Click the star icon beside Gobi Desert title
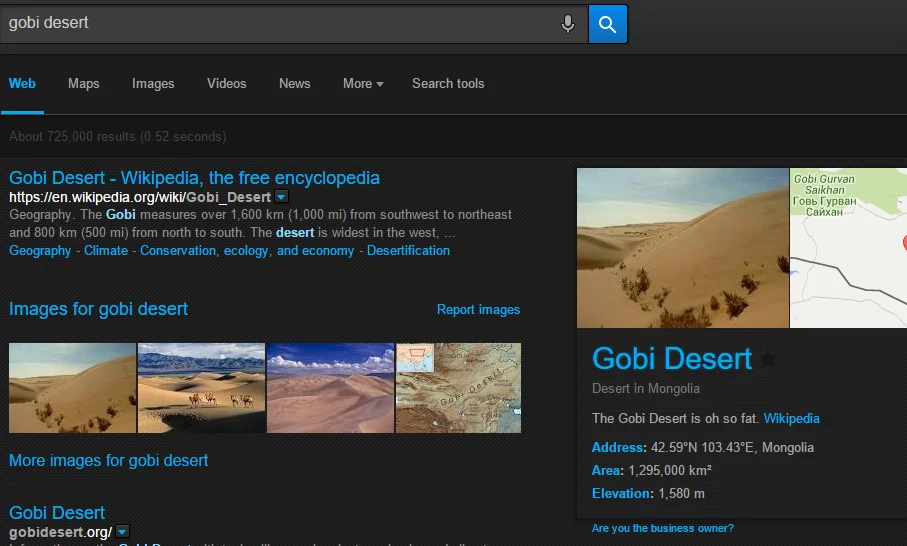Image resolution: width=907 pixels, height=546 pixels. [x=768, y=359]
